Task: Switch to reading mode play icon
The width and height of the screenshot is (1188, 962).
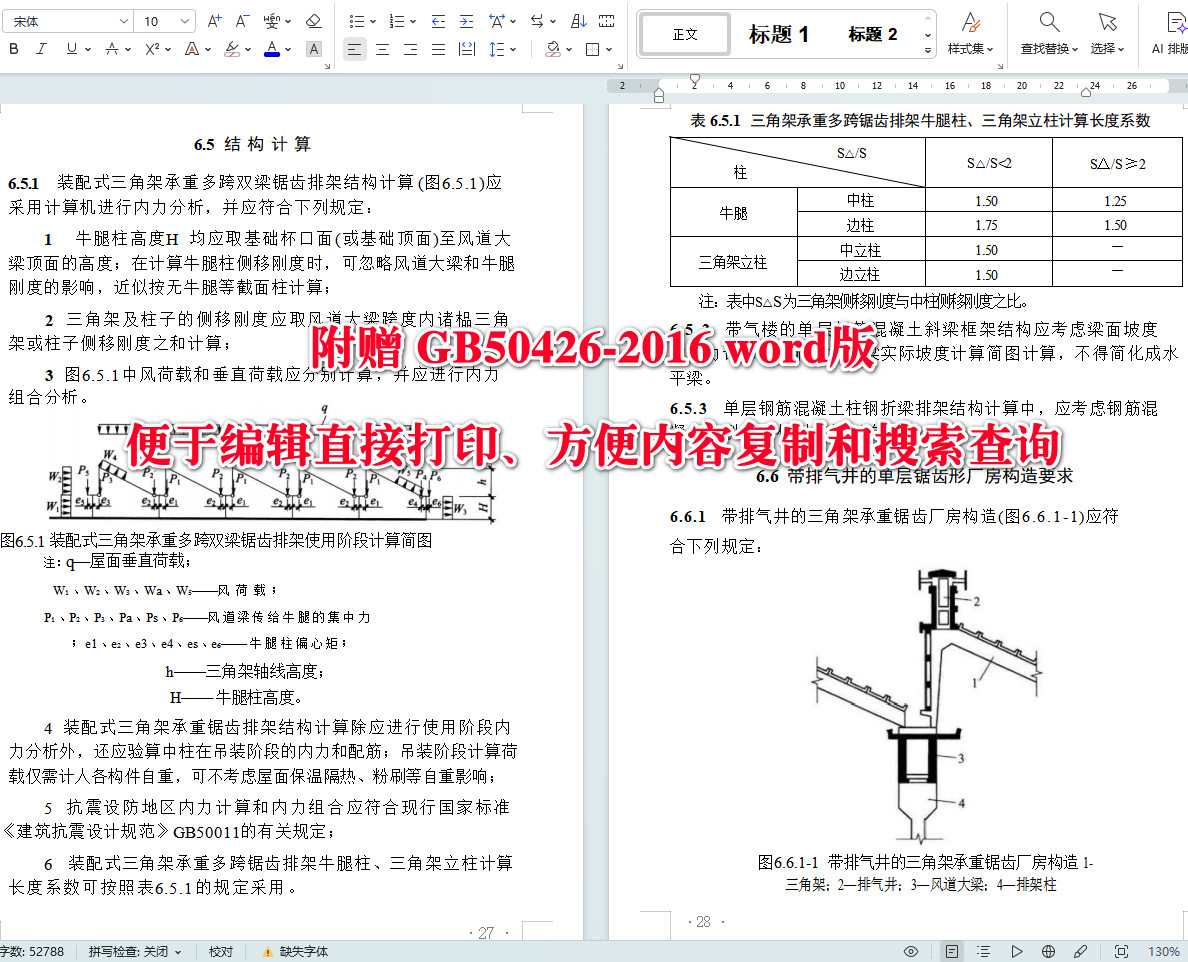Action: tap(1017, 951)
